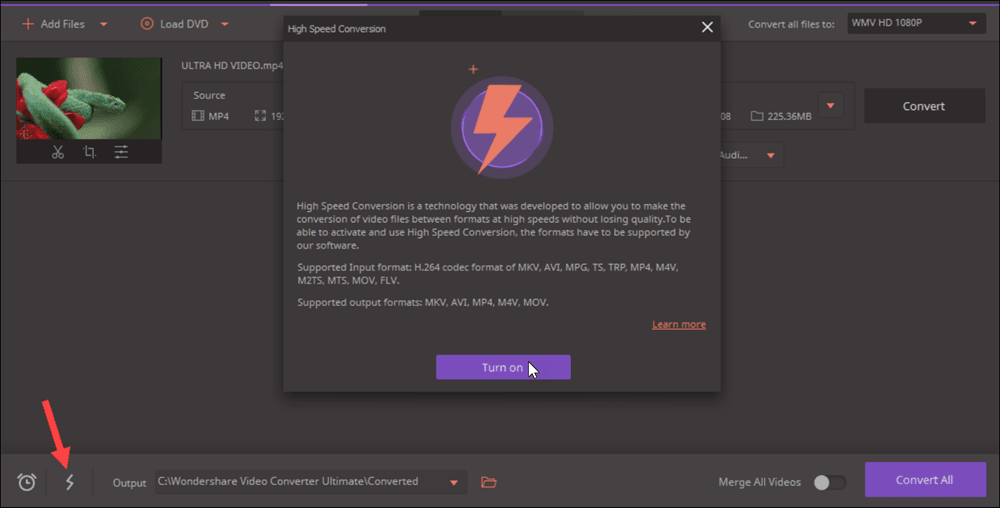Viewport: 1000px width, 508px height.
Task: Click the source resolution icon
Action: pos(260,115)
